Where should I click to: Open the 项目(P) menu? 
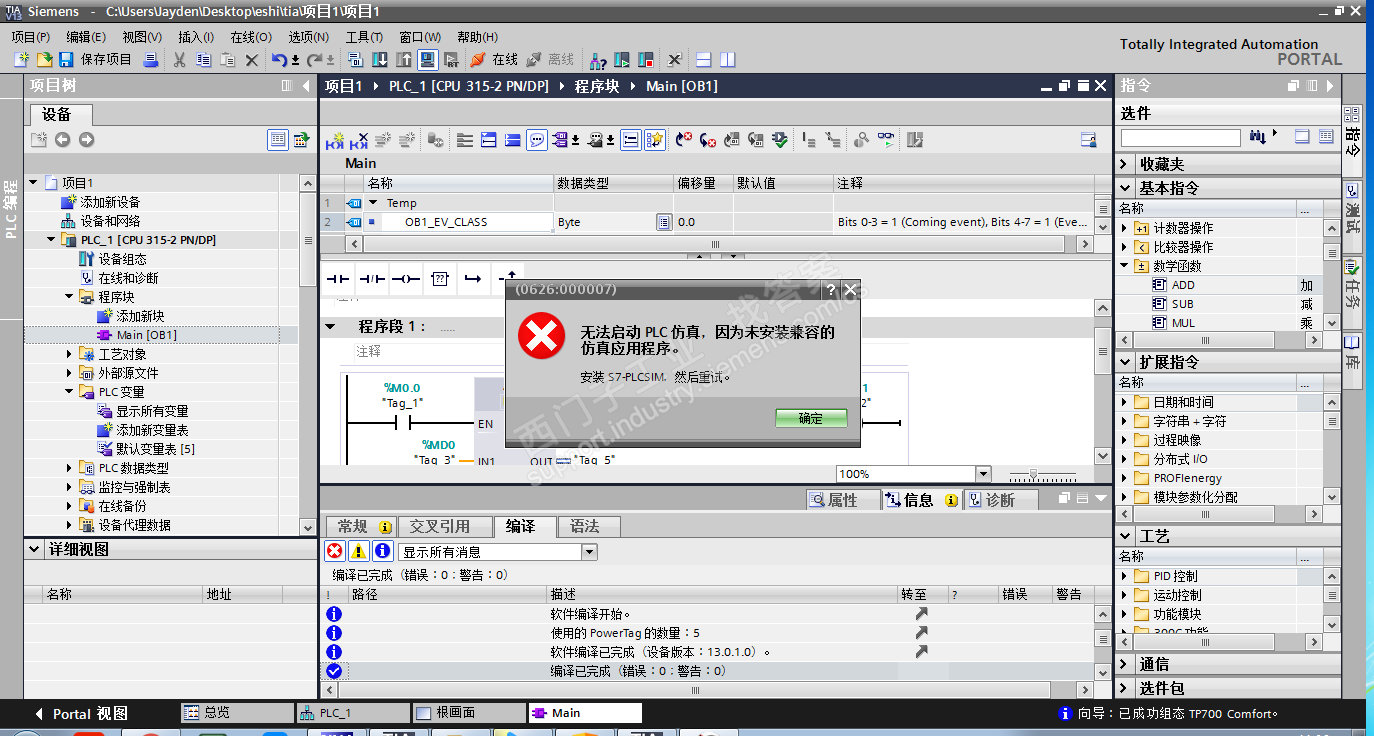point(31,37)
